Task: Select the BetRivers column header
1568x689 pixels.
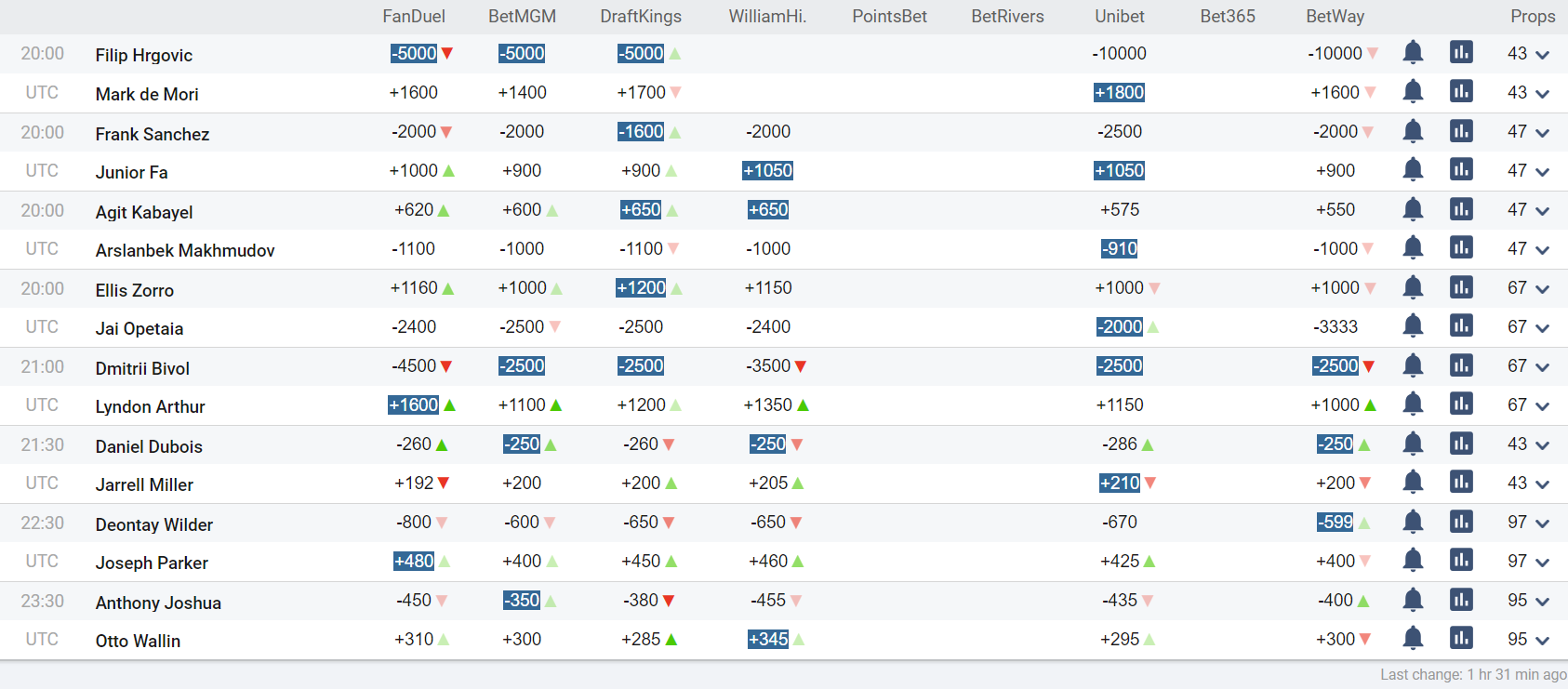Action: point(1007,17)
